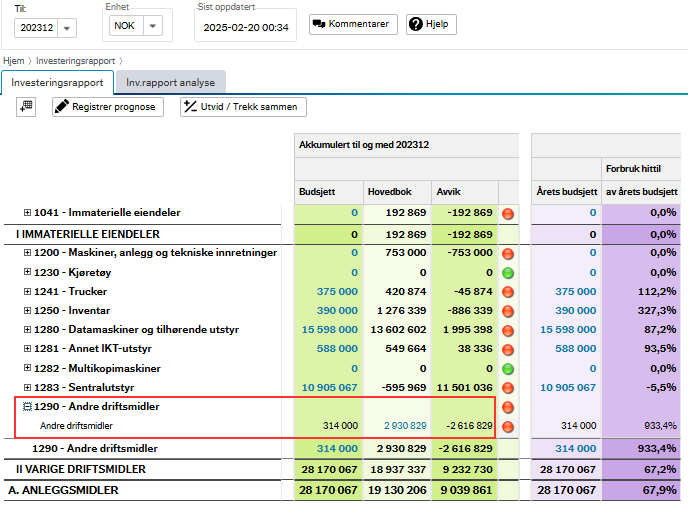This screenshot has height=508, width=688.
Task: Expand 1281 - Annet IKT-utstyr row
Action: (27, 349)
